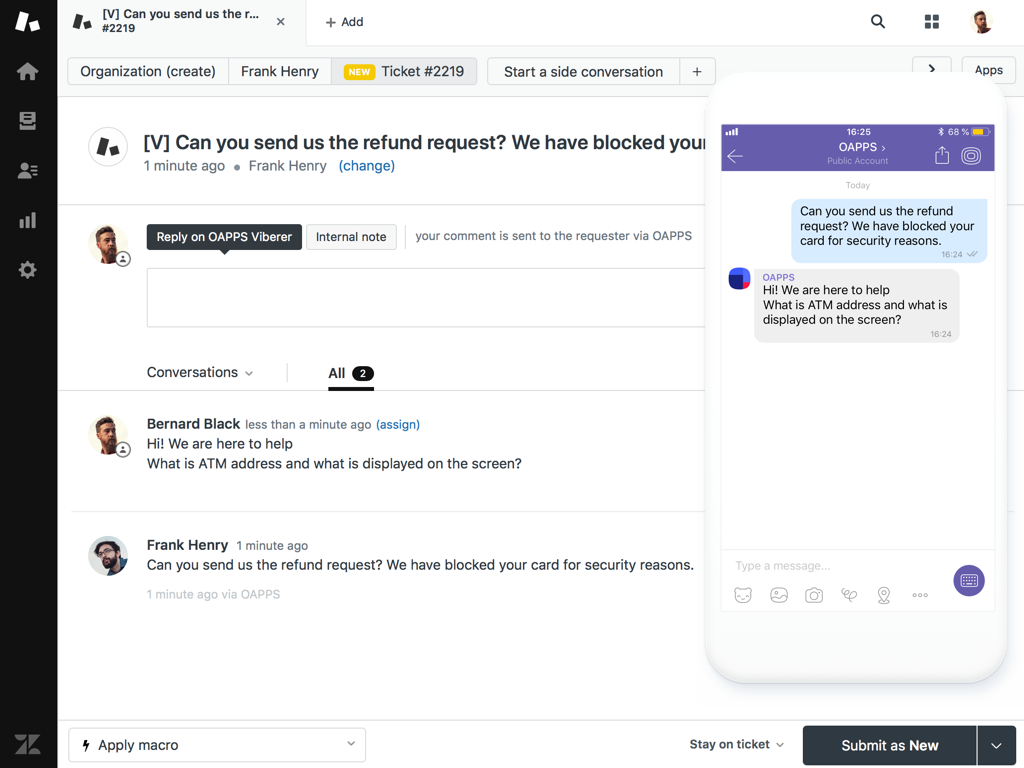Image resolution: width=1024 pixels, height=768 pixels.
Task: Click the Submit as New button
Action: [x=889, y=746]
